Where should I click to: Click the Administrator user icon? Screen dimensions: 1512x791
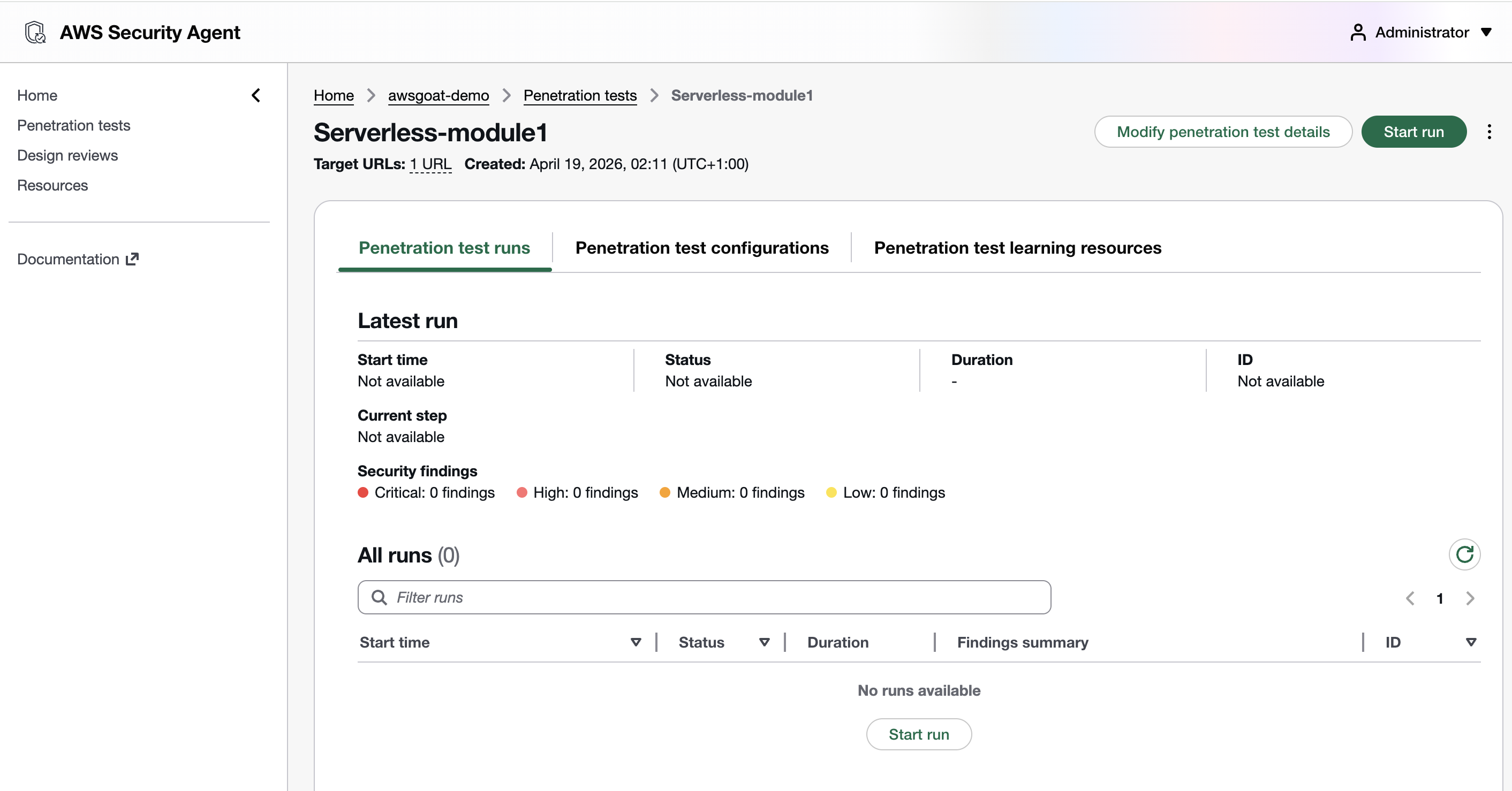1358,32
